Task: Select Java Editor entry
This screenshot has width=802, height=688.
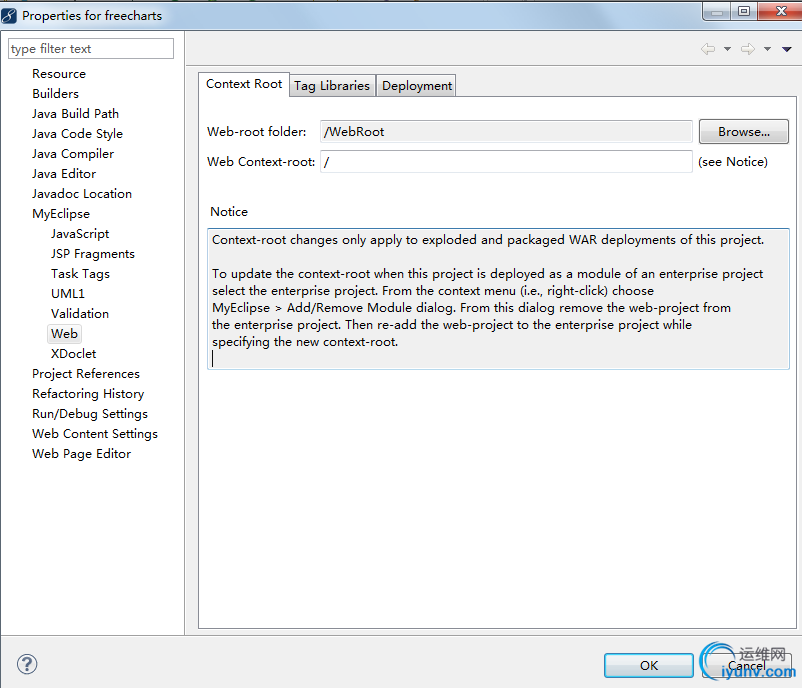Action: click(x=64, y=173)
